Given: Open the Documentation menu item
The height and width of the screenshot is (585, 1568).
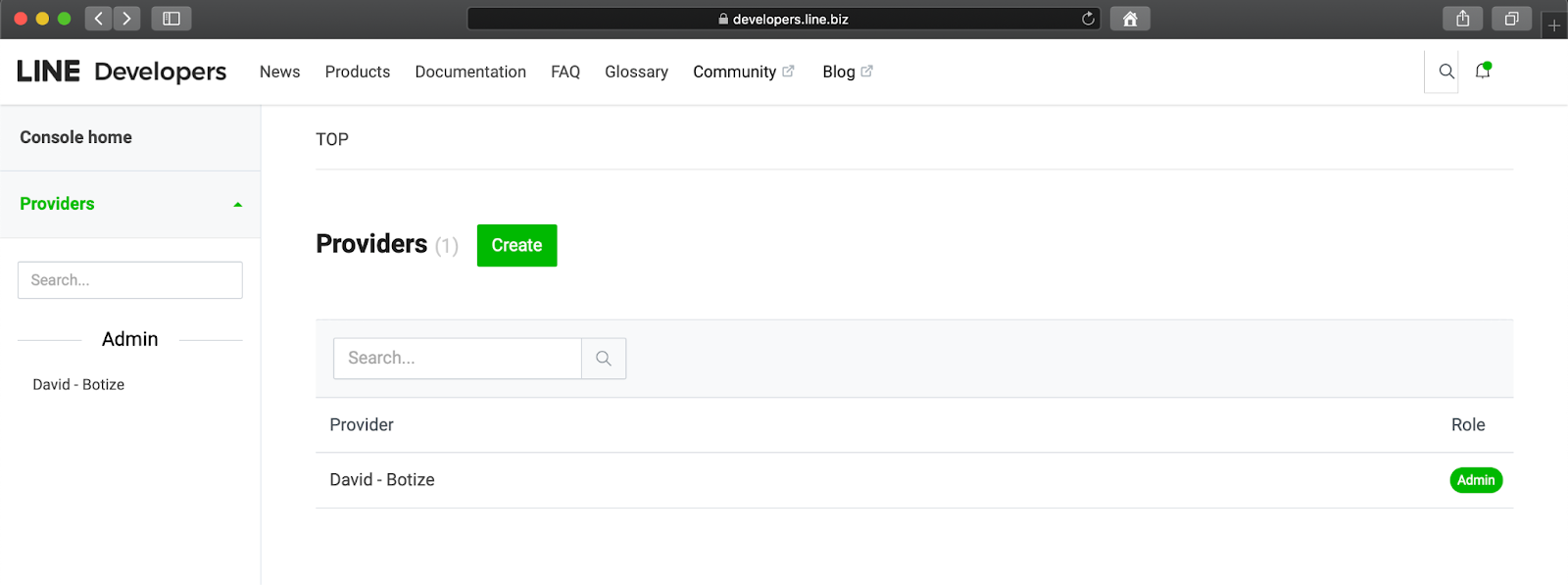Looking at the screenshot, I should (470, 72).
